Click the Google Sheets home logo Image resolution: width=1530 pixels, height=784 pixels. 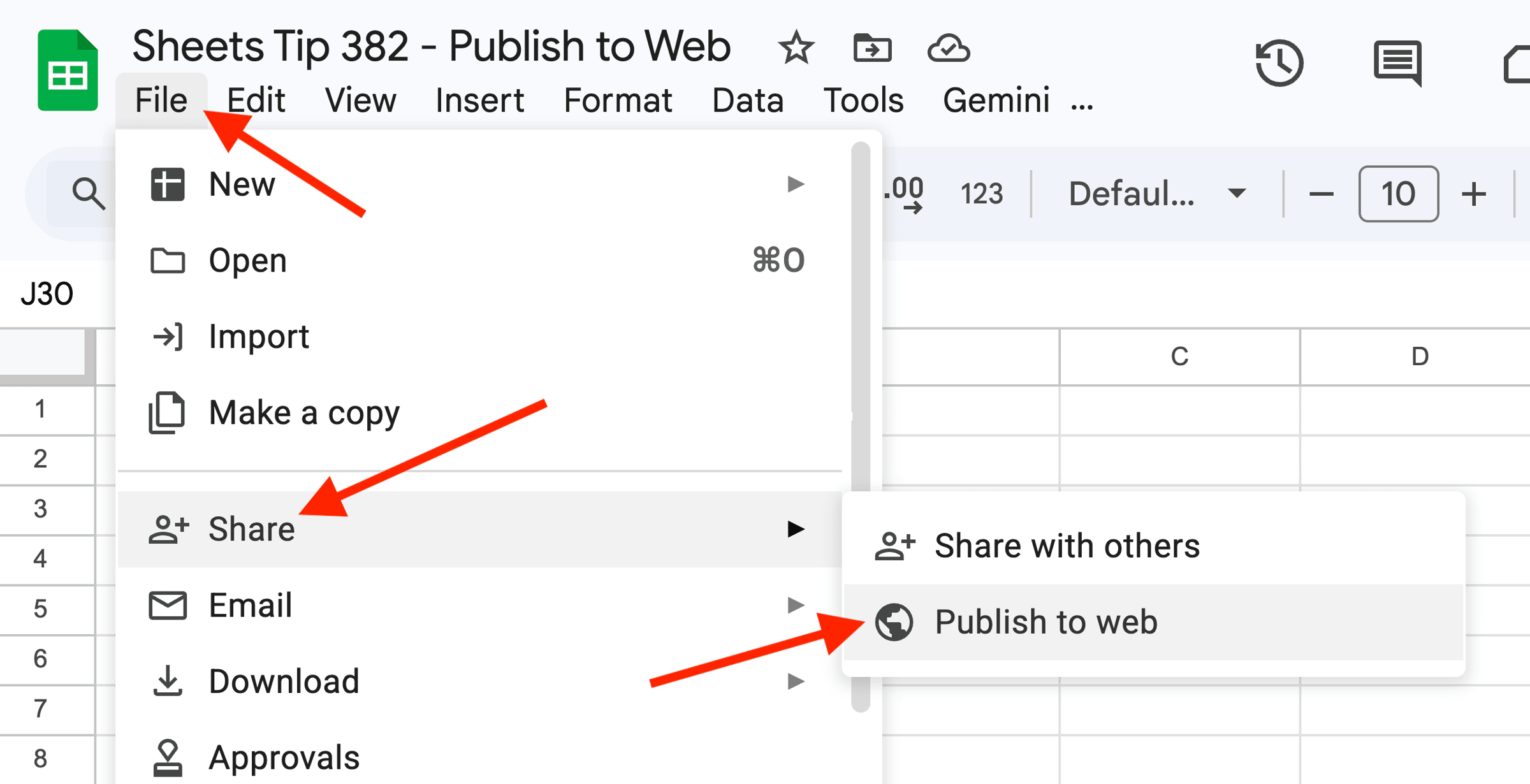(67, 70)
